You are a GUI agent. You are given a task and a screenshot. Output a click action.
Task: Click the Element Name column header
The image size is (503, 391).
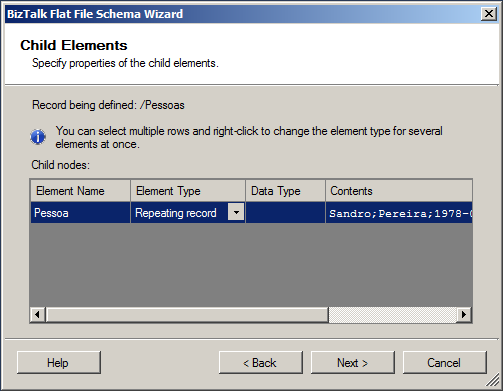pos(80,191)
